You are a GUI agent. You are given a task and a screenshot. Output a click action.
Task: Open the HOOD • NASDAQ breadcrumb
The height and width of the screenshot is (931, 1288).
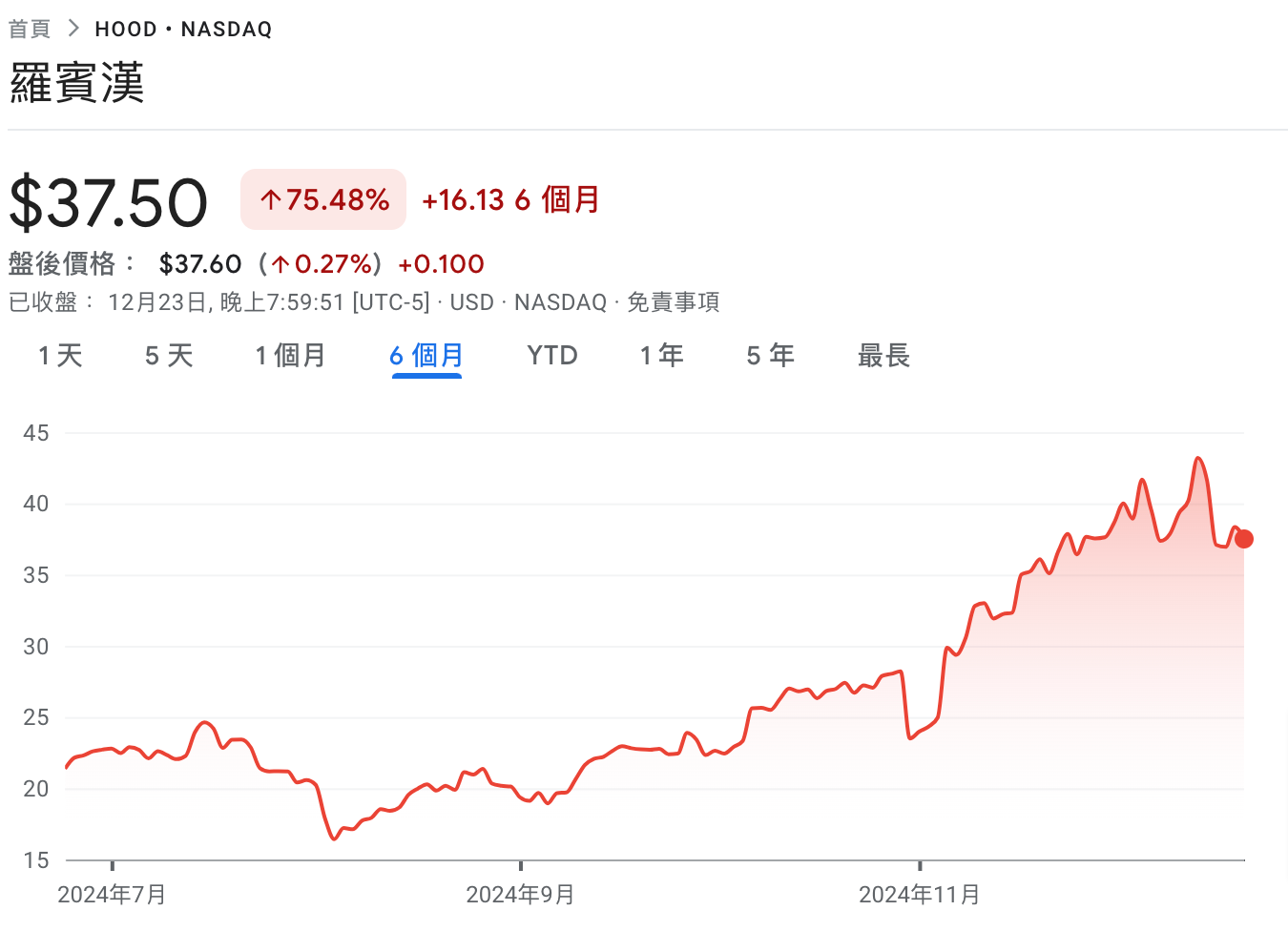[183, 29]
